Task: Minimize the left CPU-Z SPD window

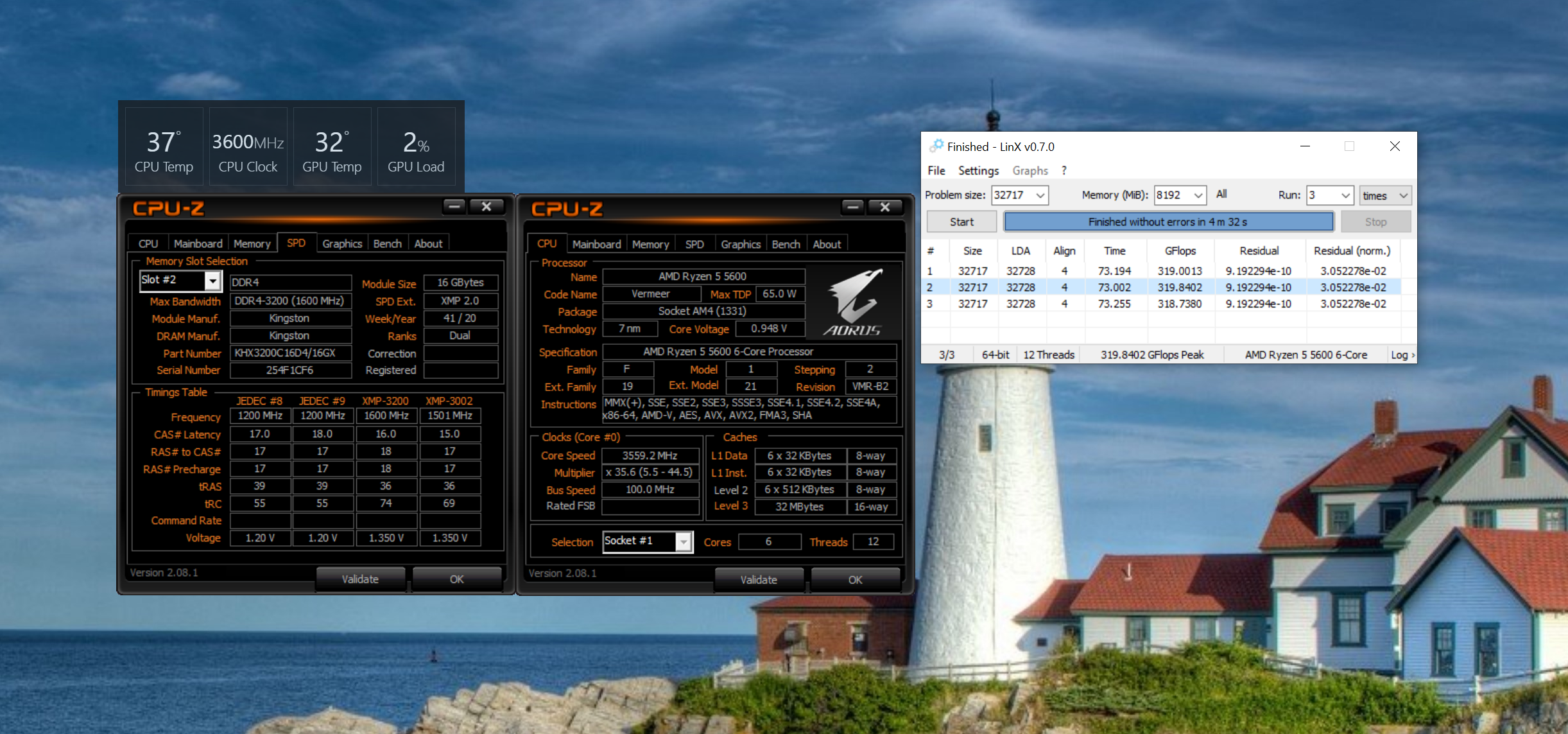Action: [454, 206]
